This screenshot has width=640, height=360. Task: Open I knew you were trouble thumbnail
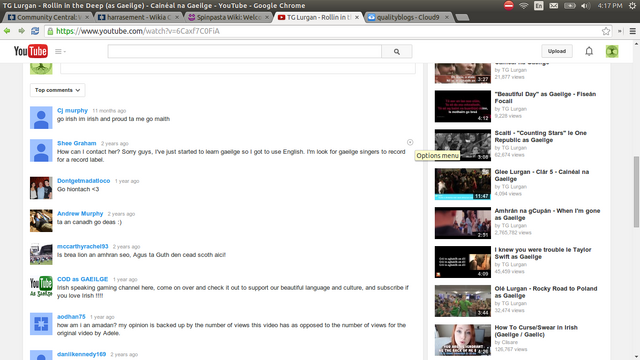[463, 262]
